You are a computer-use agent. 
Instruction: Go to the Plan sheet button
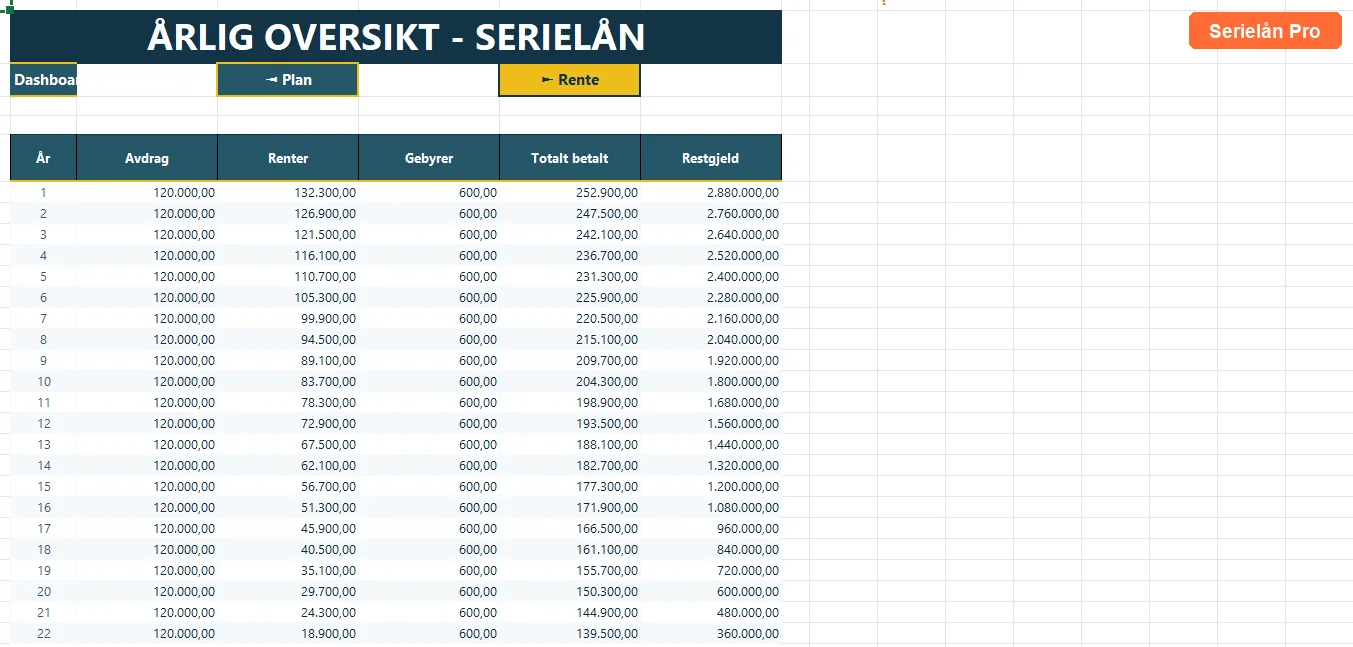[288, 80]
